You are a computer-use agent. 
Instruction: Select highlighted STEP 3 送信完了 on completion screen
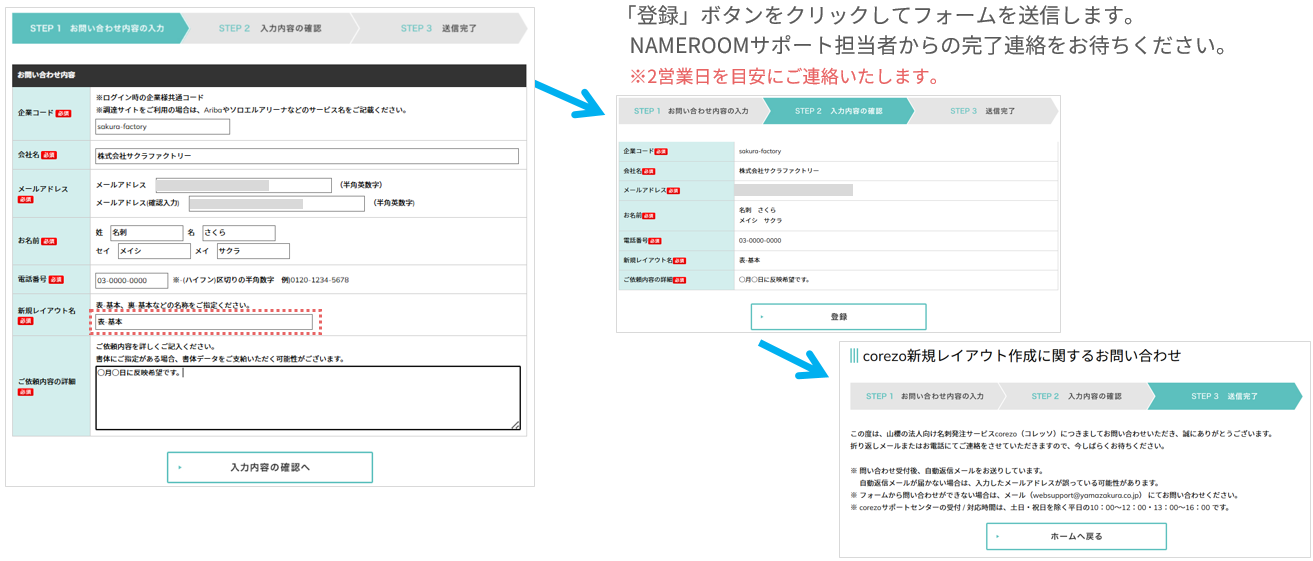click(1225, 396)
